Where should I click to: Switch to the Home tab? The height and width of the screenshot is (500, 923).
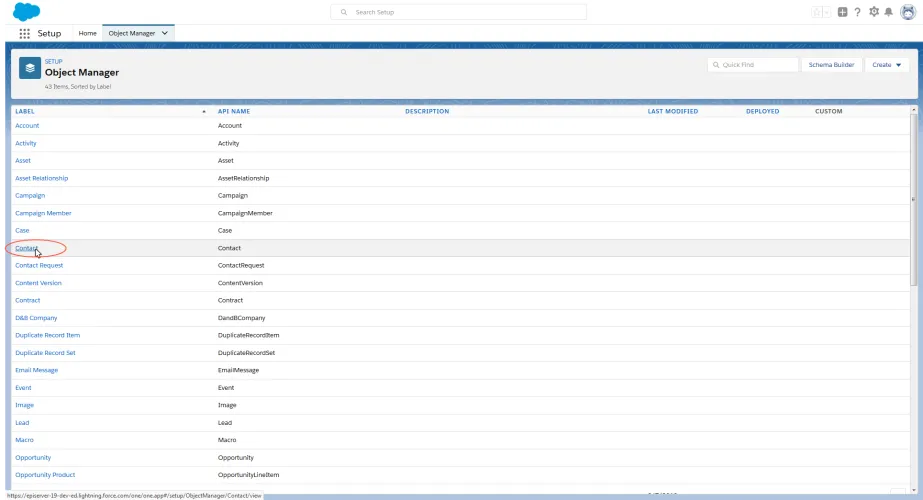point(87,34)
